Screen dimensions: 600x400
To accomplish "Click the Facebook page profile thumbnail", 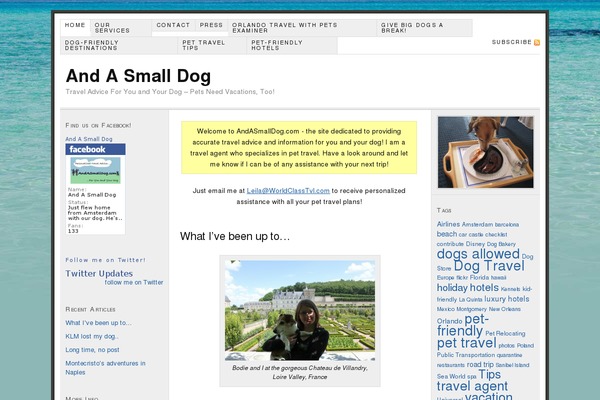I will point(95,170).
